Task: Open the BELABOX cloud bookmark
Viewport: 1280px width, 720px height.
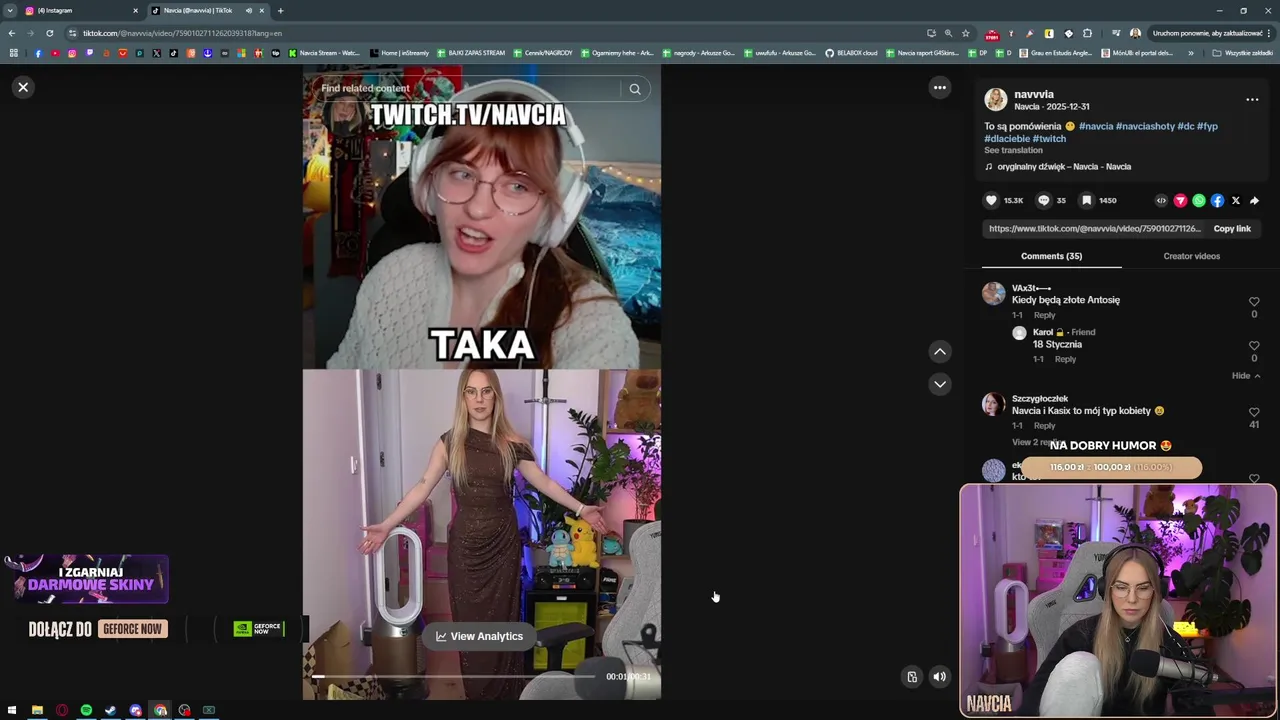Action: (x=851, y=53)
